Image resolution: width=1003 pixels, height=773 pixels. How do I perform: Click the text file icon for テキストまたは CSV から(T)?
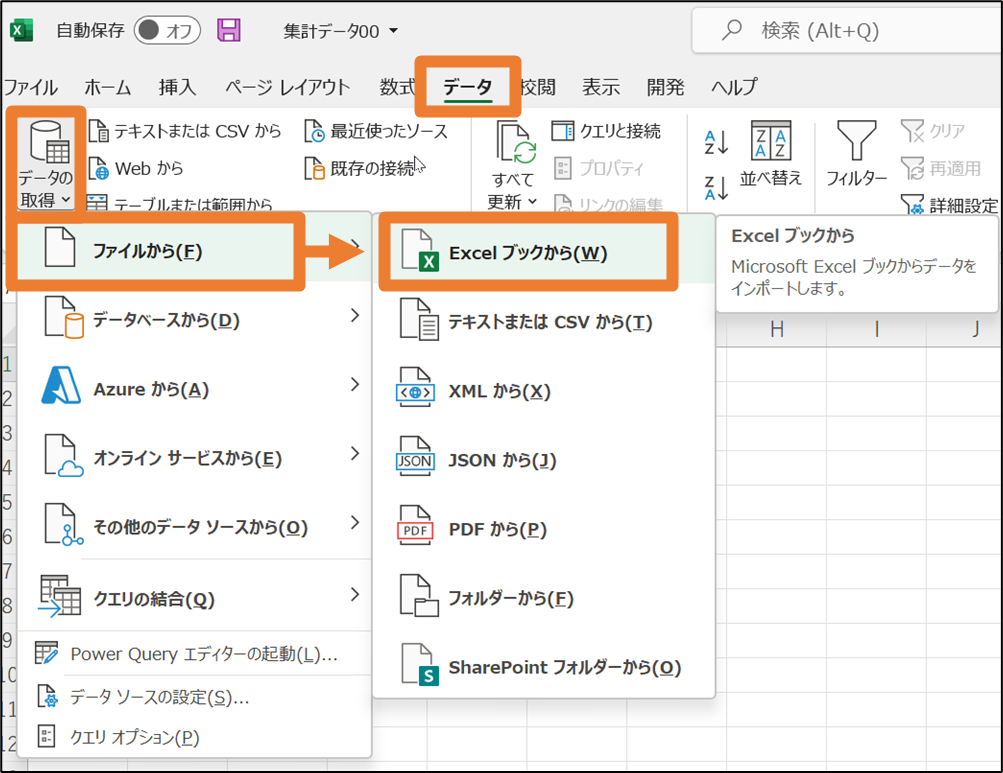click(x=419, y=319)
